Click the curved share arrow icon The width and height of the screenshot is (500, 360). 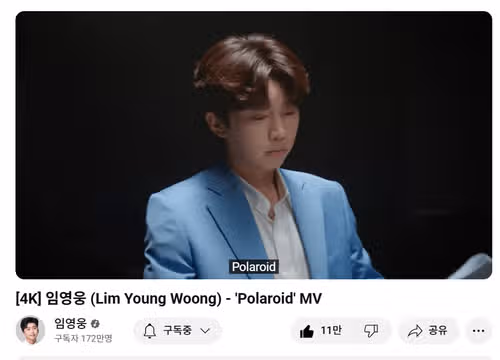click(415, 331)
